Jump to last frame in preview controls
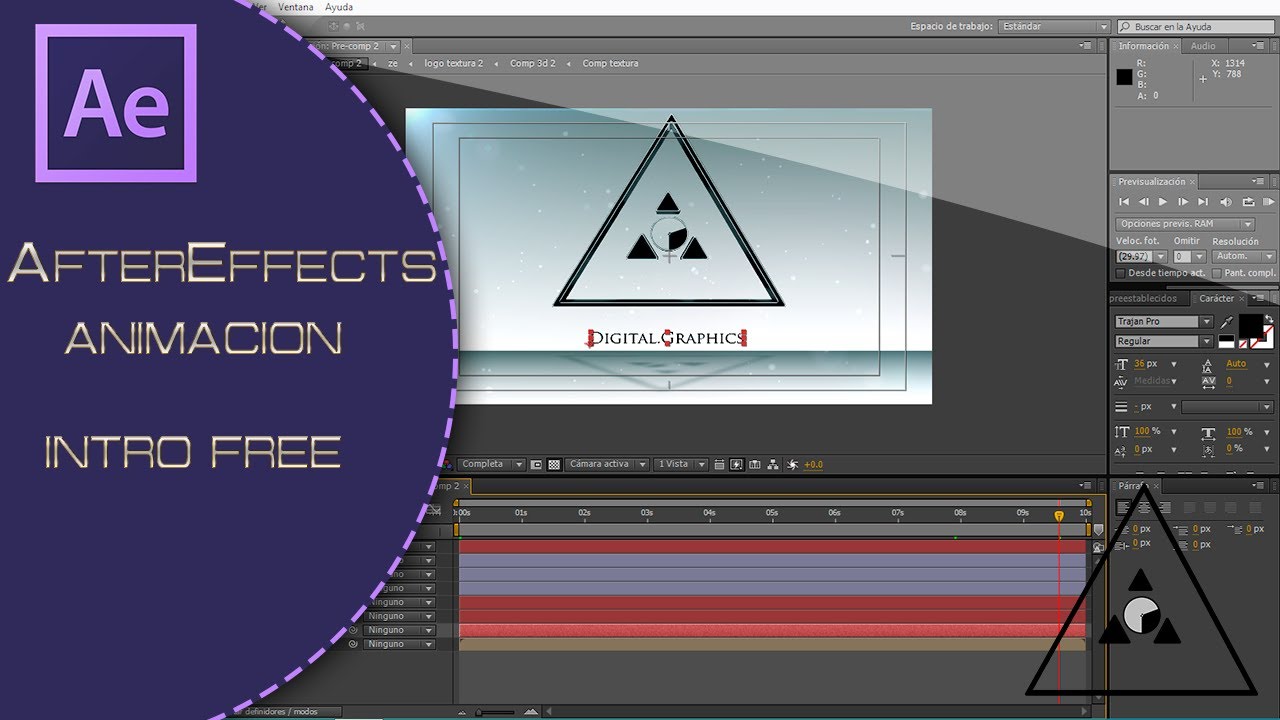Image resolution: width=1280 pixels, height=720 pixels. 1203,202
